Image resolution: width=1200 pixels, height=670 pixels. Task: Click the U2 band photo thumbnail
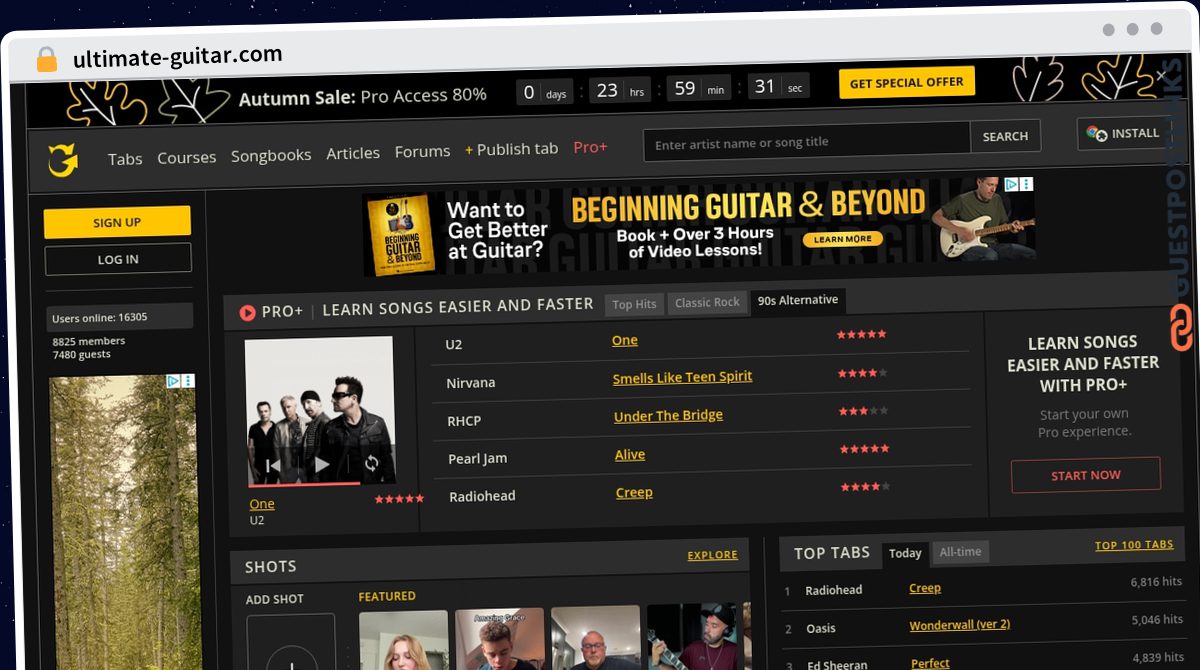(320, 411)
